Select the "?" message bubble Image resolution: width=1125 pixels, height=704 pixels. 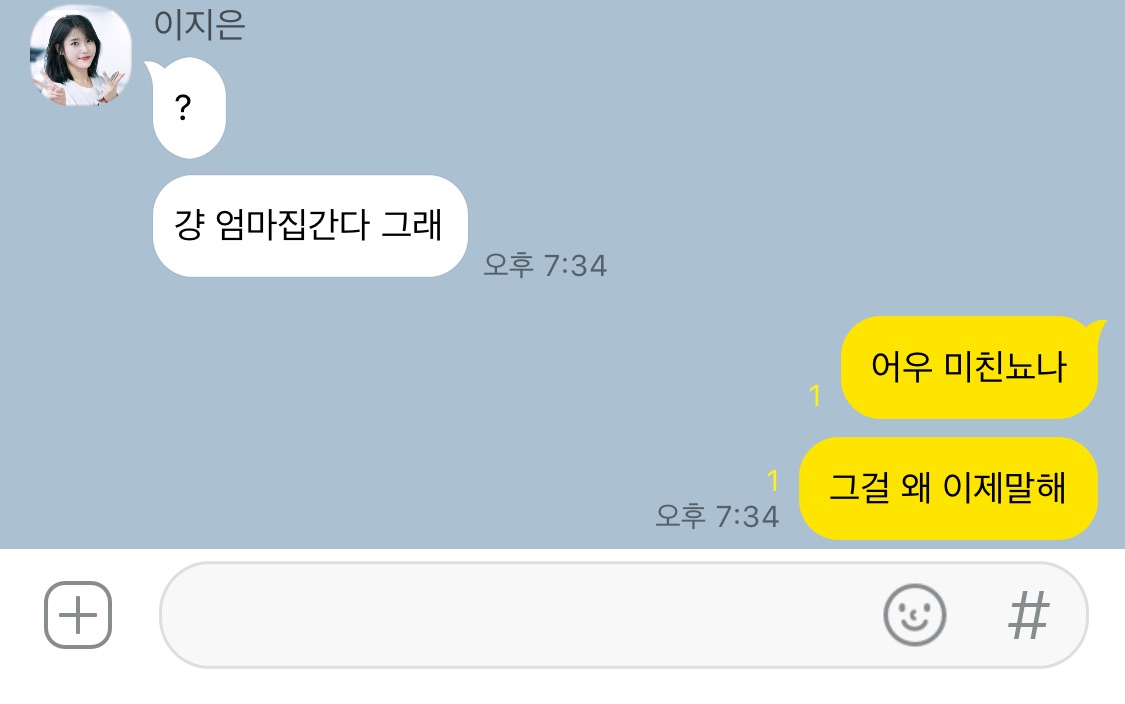pyautogui.click(x=189, y=108)
